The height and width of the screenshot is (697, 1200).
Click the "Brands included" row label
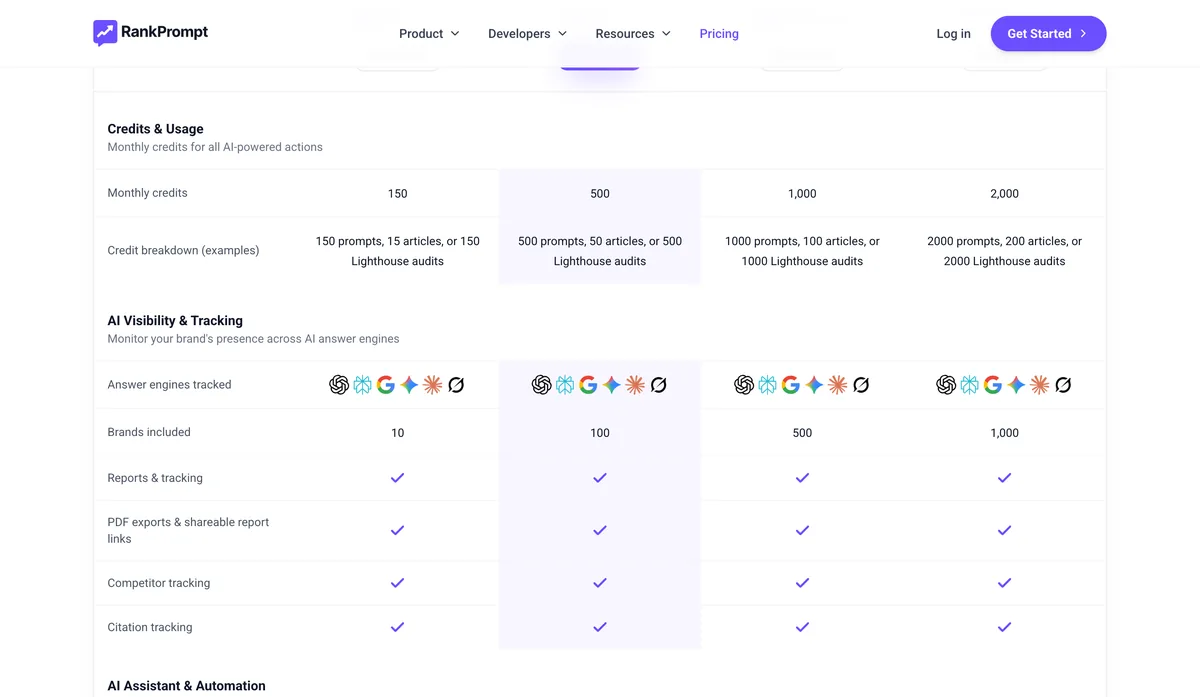click(x=149, y=433)
